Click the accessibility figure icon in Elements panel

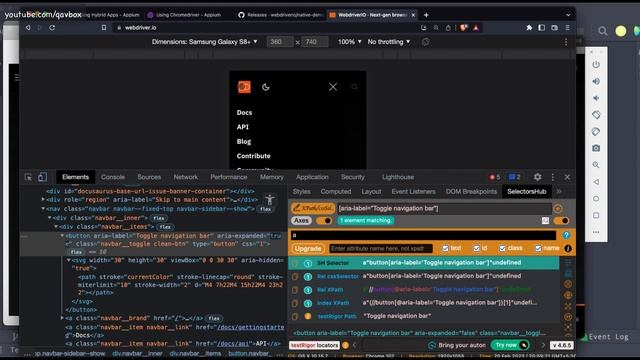[269, 200]
